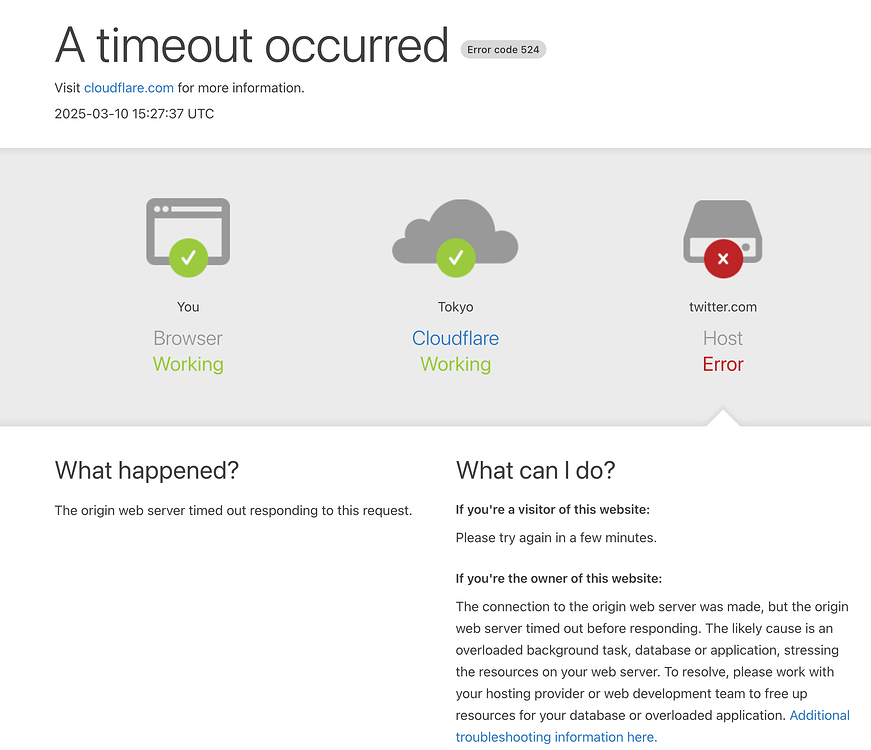Click the Please try again in a few minutes text

click(x=556, y=538)
